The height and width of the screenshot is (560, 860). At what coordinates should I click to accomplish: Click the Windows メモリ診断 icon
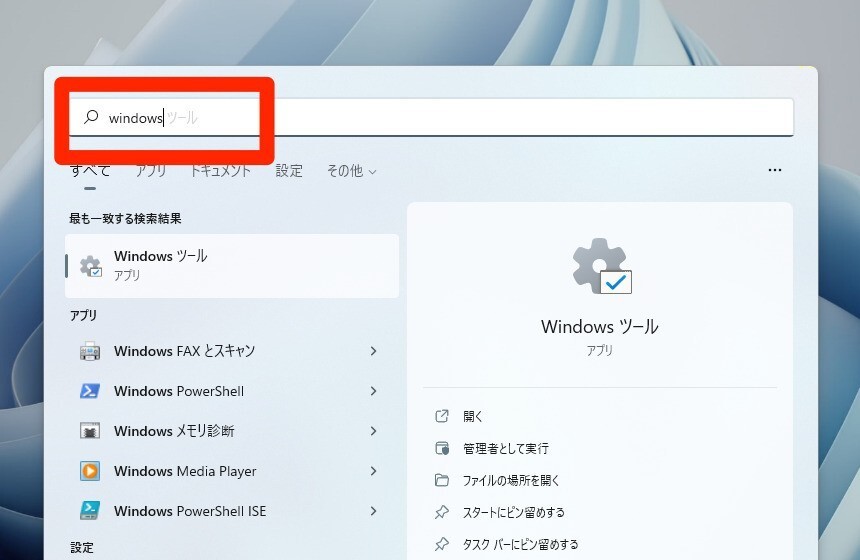[90, 431]
